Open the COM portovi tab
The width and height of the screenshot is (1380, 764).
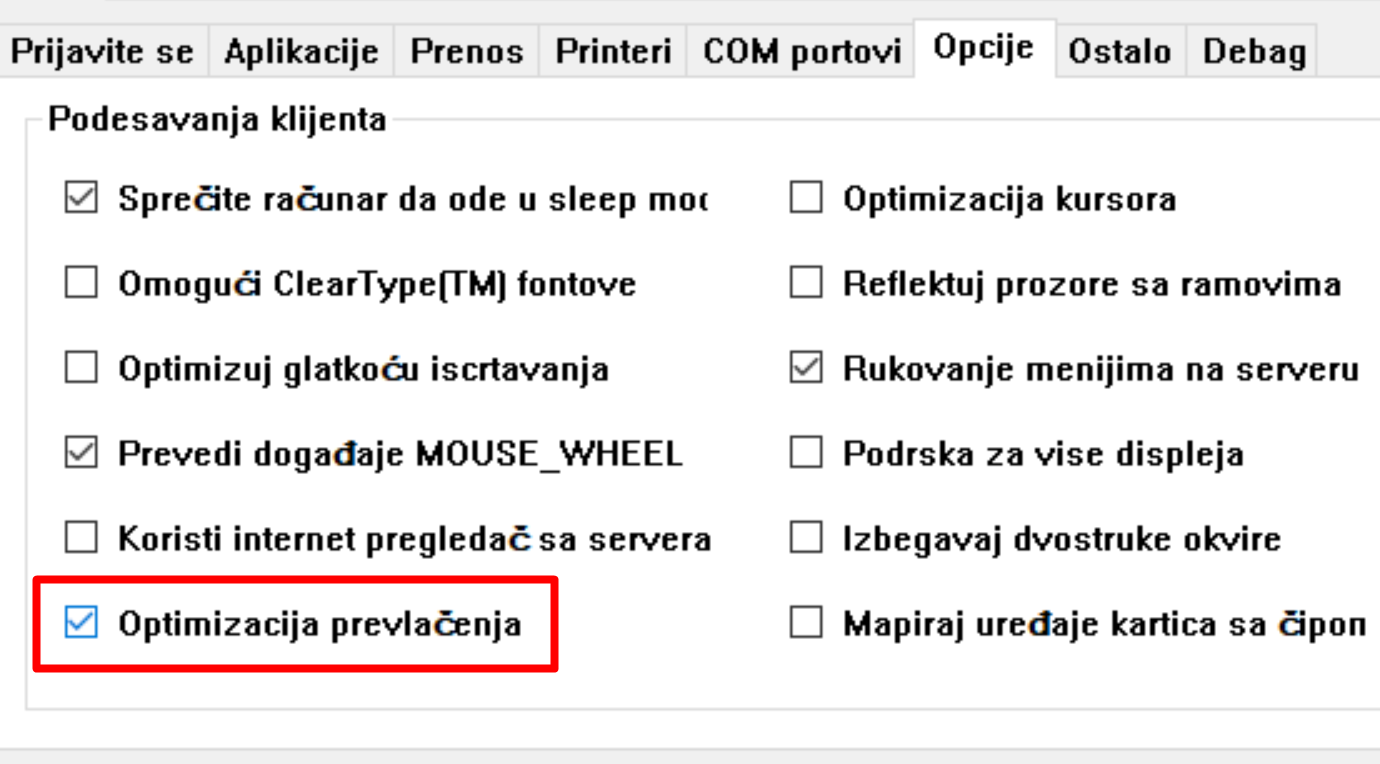801,51
